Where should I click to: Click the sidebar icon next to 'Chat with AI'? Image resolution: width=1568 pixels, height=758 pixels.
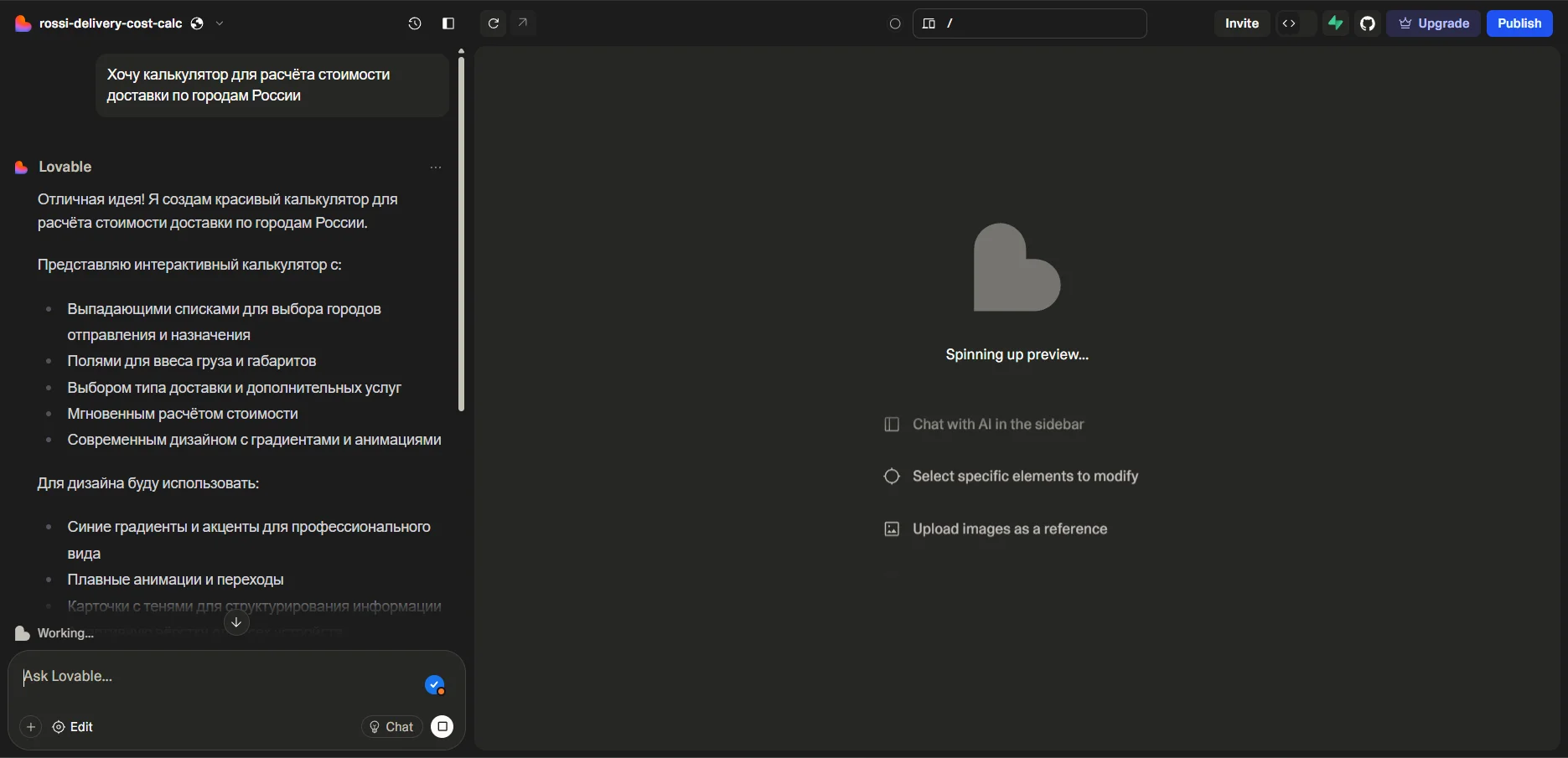click(892, 425)
